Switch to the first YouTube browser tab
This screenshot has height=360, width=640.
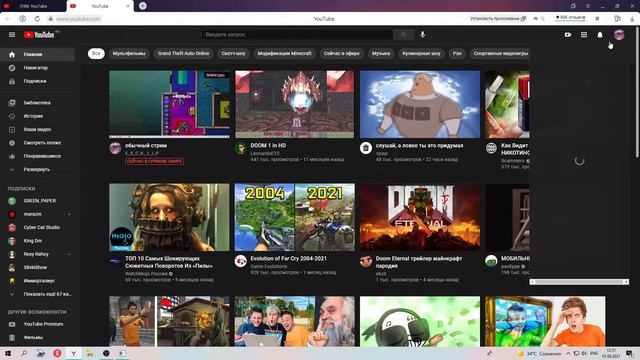point(33,6)
